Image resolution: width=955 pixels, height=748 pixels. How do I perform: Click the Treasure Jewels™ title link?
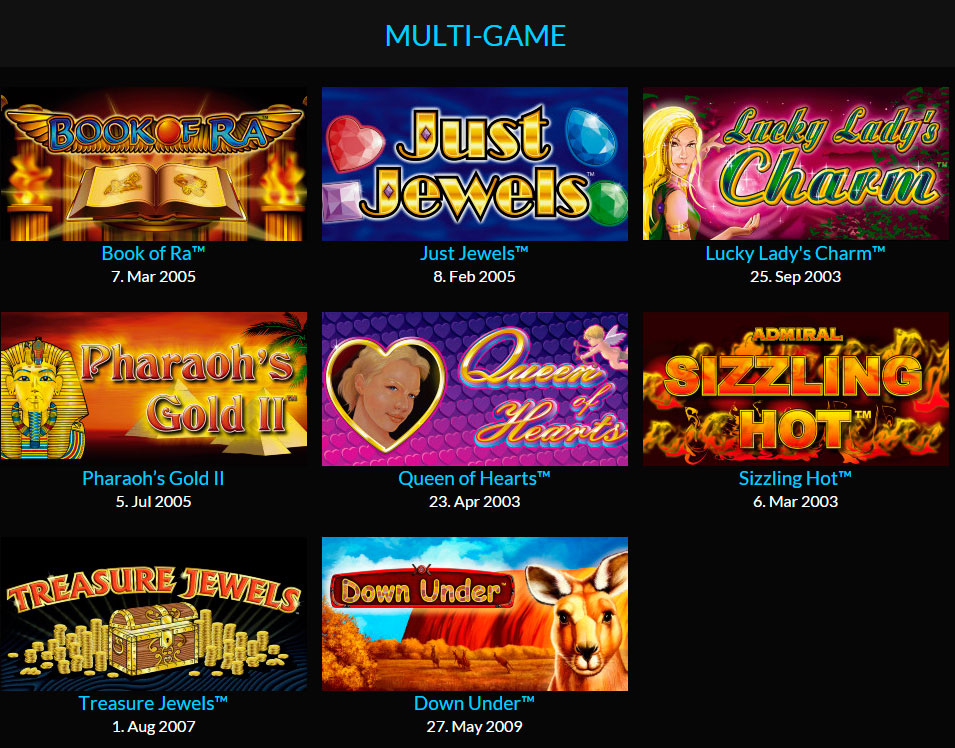(x=153, y=704)
